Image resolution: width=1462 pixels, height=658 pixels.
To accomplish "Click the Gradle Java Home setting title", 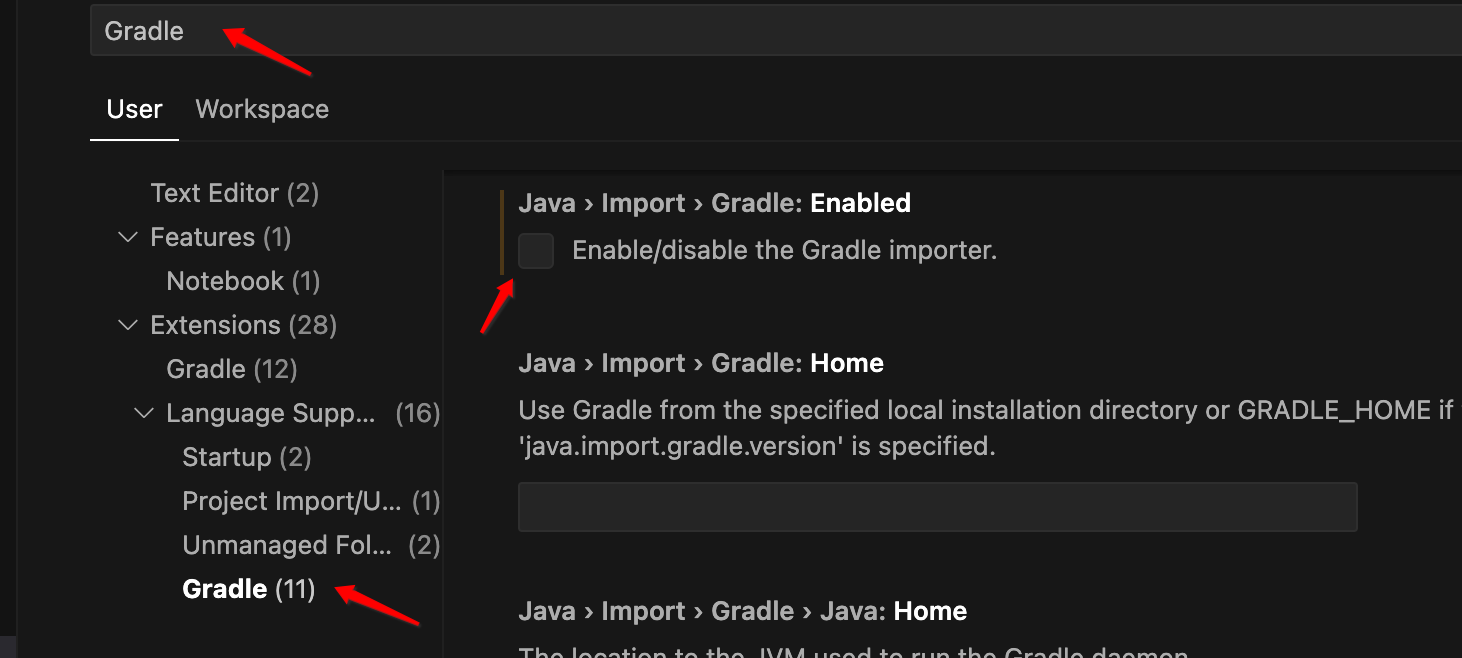I will pyautogui.click(x=742, y=611).
